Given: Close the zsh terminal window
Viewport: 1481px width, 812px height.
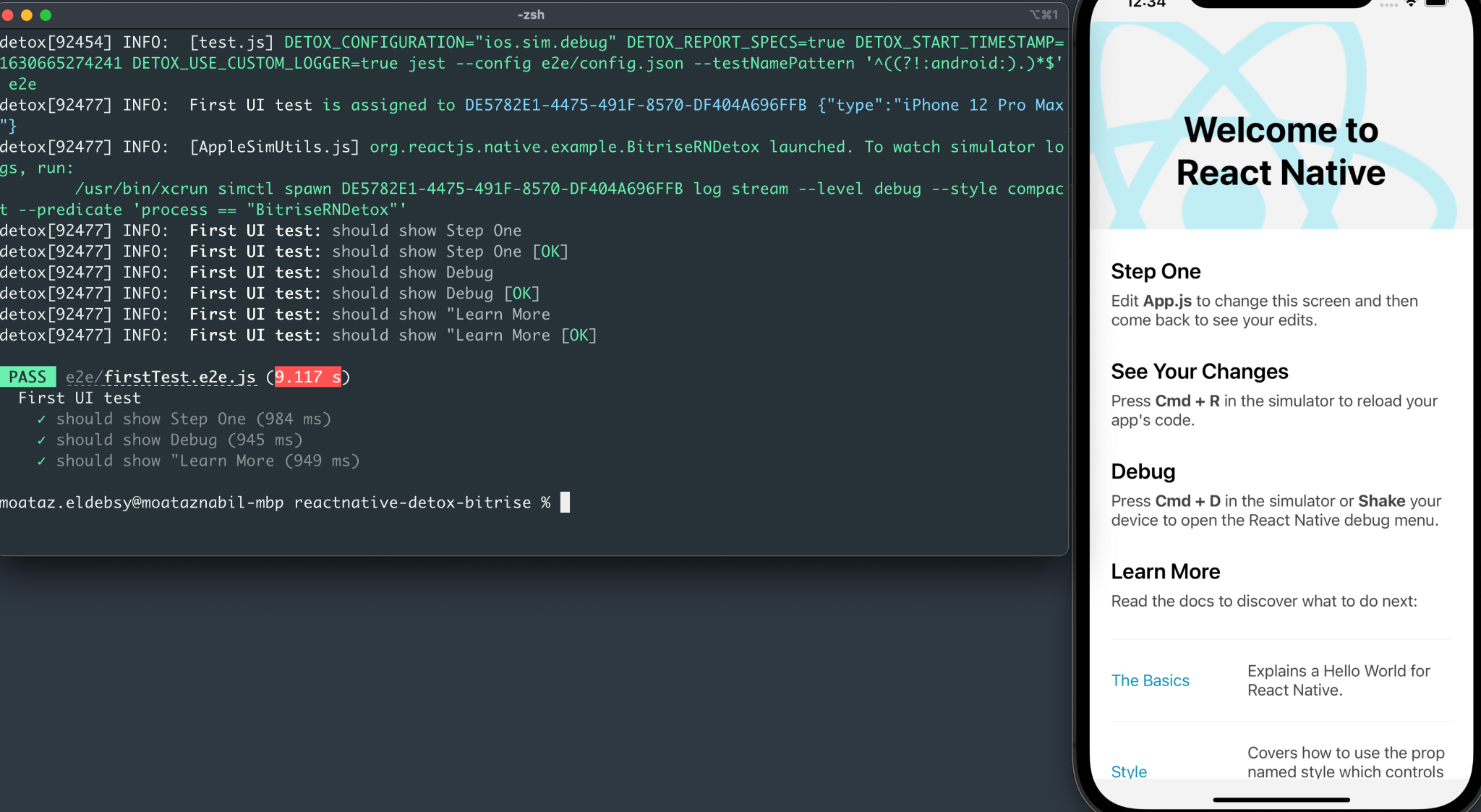Looking at the screenshot, I should [x=7, y=15].
